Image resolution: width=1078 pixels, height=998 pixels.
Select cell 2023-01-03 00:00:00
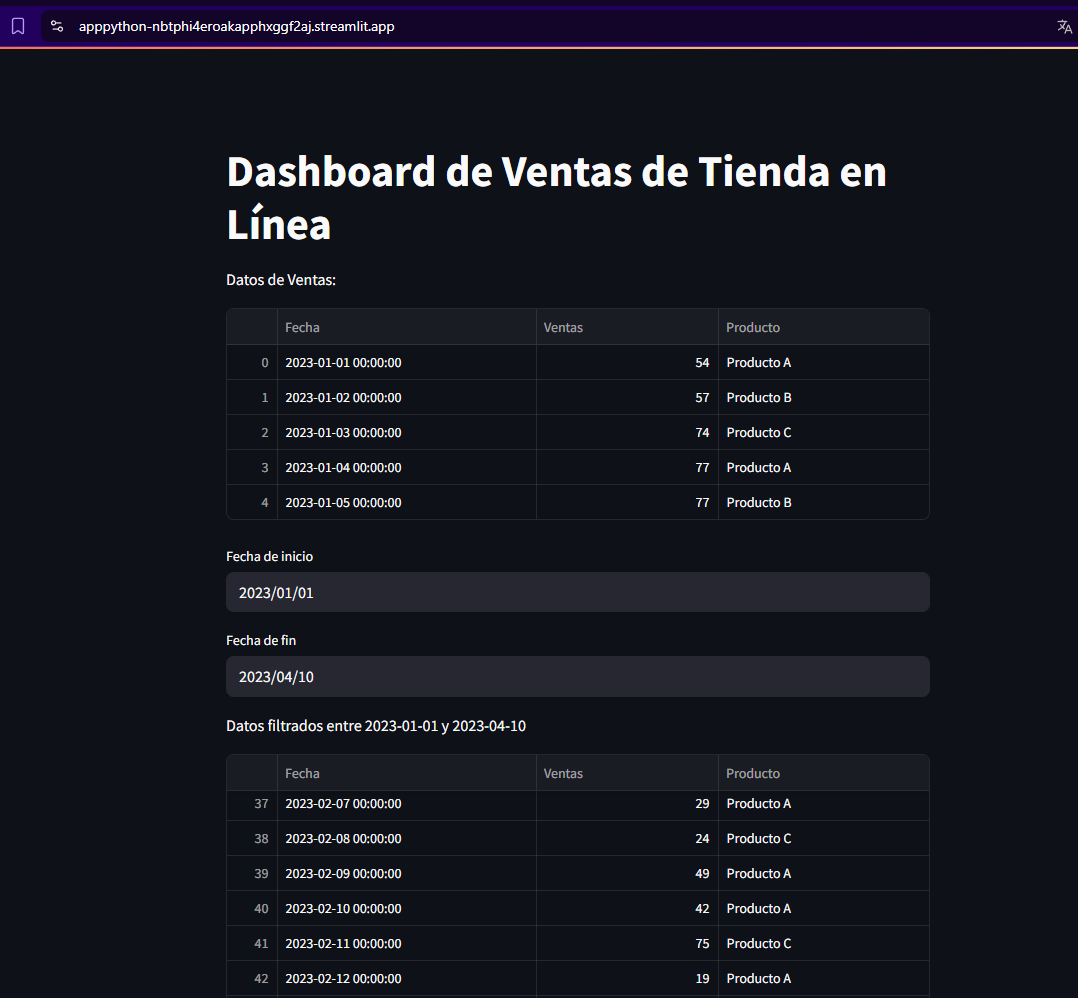[x=406, y=432]
